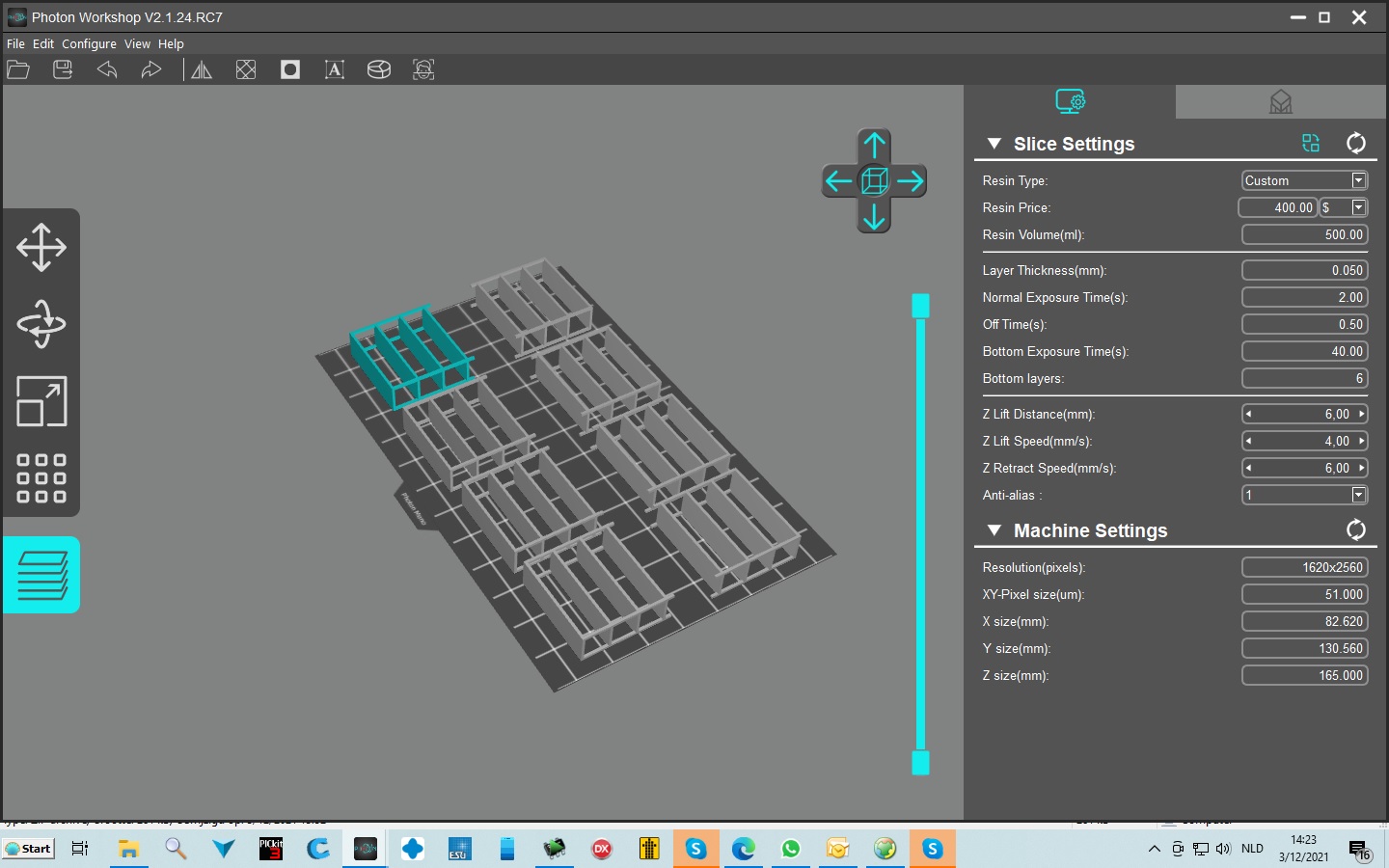Viewport: 1389px width, 868px height.
Task: Click the Resin Price value field
Action: point(1278,207)
